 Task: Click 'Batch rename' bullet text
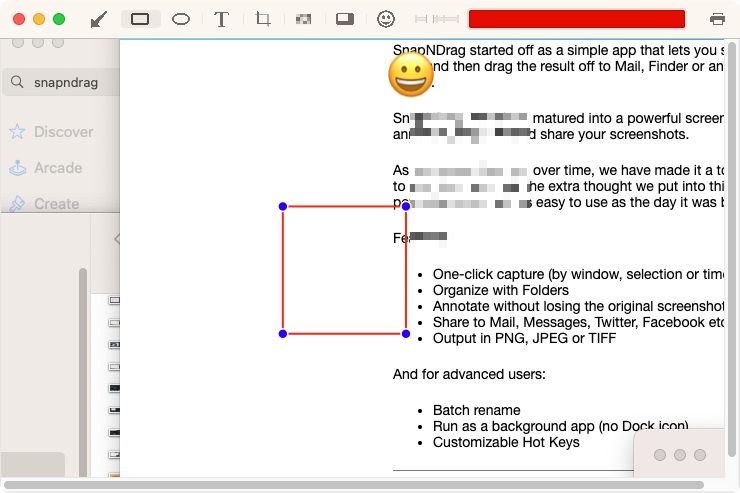tap(477, 410)
